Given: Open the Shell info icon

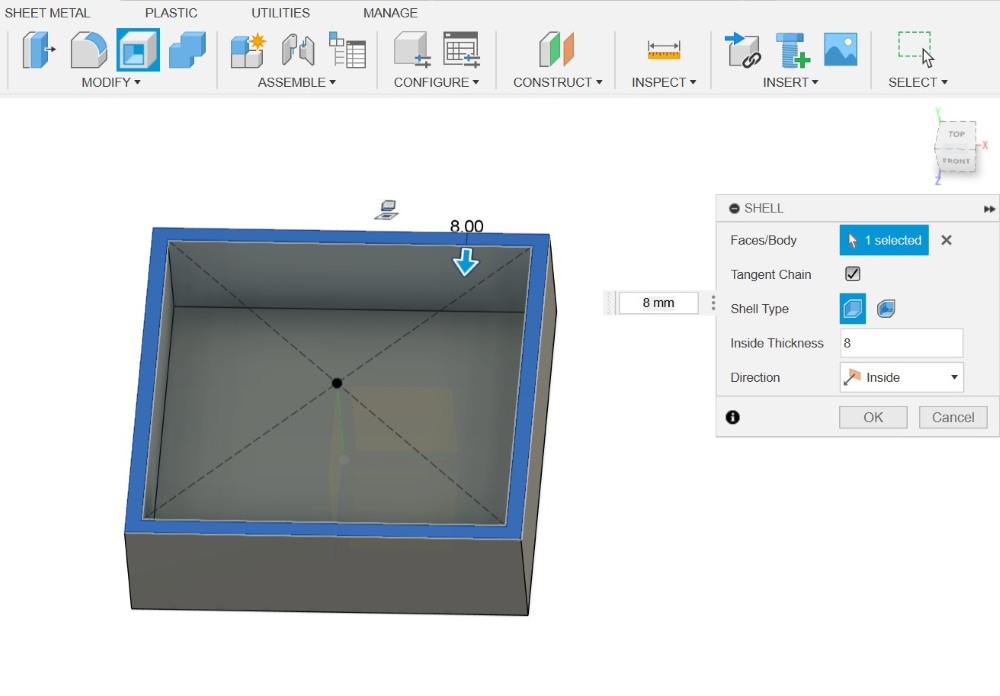Looking at the screenshot, I should (733, 417).
